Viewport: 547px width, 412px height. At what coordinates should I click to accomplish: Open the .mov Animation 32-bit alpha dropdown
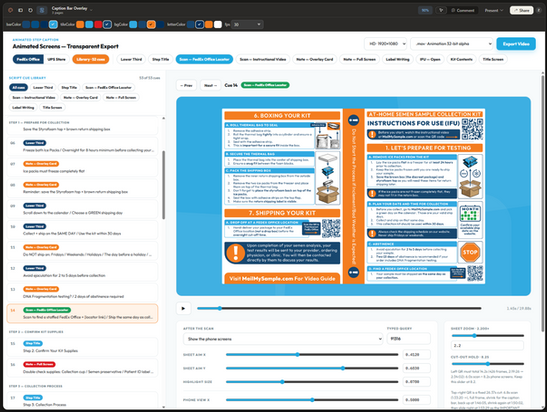tap(451, 44)
